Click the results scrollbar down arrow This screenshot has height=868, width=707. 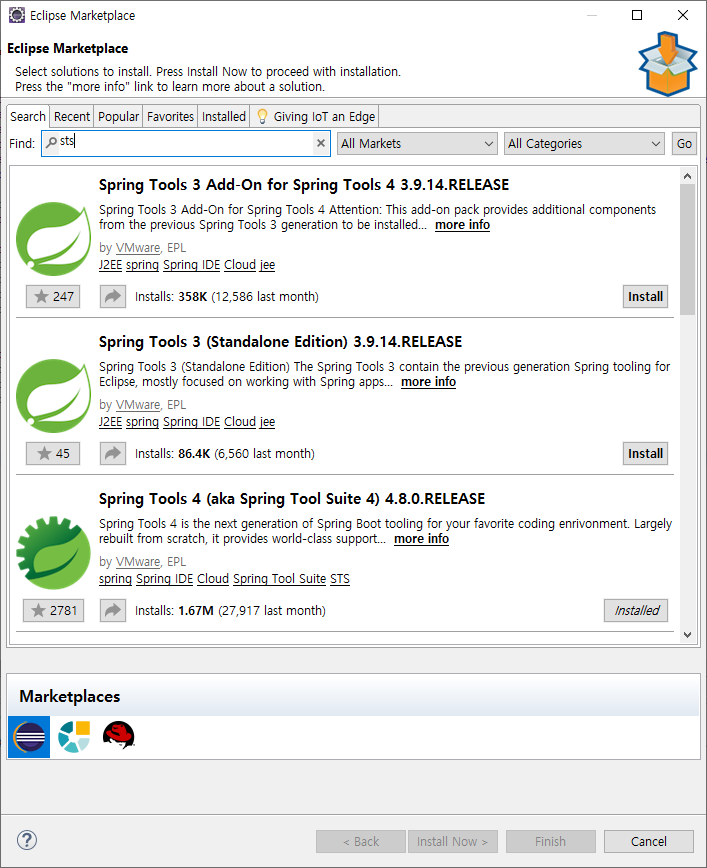(687, 635)
